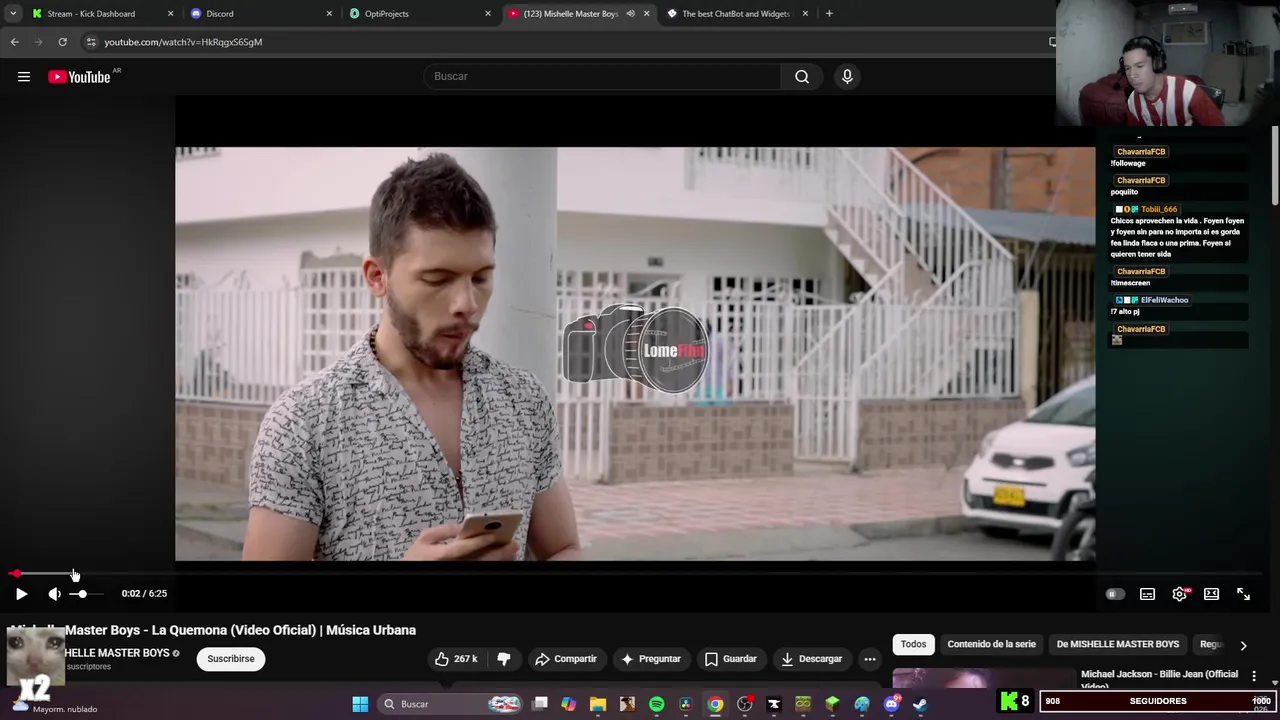This screenshot has height=720, width=1280.
Task: Open File Explorer from the taskbar
Action: (x=598, y=704)
